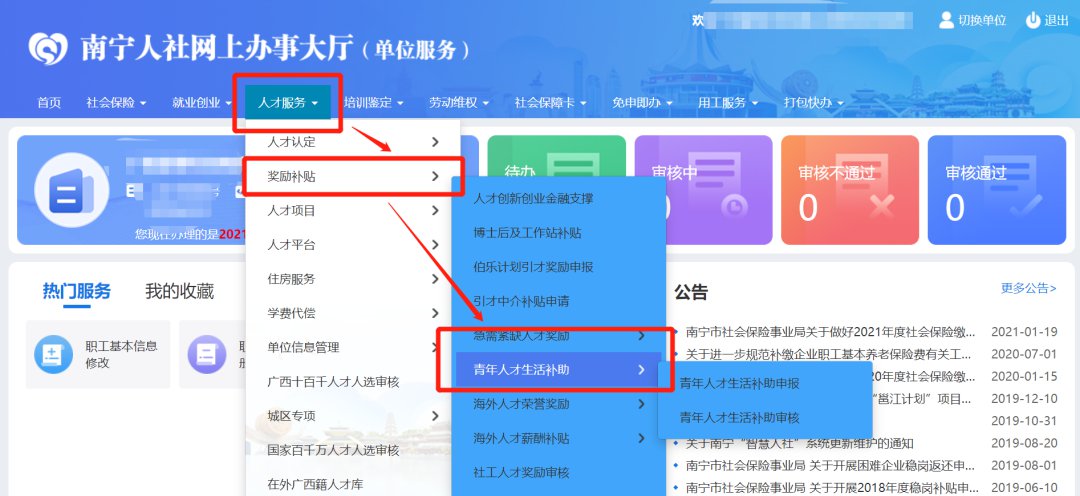Click the 切换单位 user icon
Image resolution: width=1080 pixels, height=496 pixels.
(x=946, y=20)
